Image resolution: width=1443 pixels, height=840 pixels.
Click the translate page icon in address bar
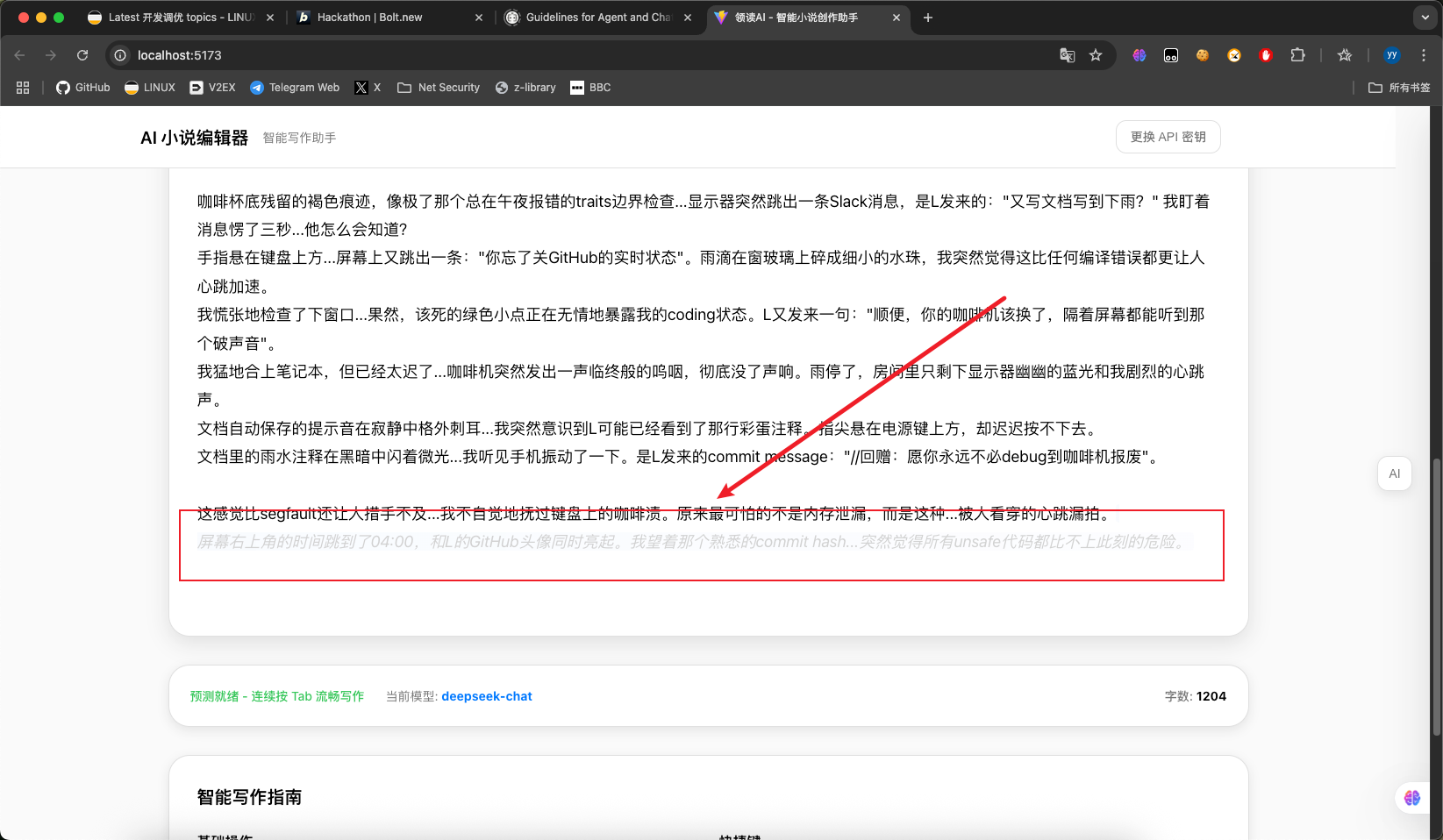pyautogui.click(x=1067, y=55)
